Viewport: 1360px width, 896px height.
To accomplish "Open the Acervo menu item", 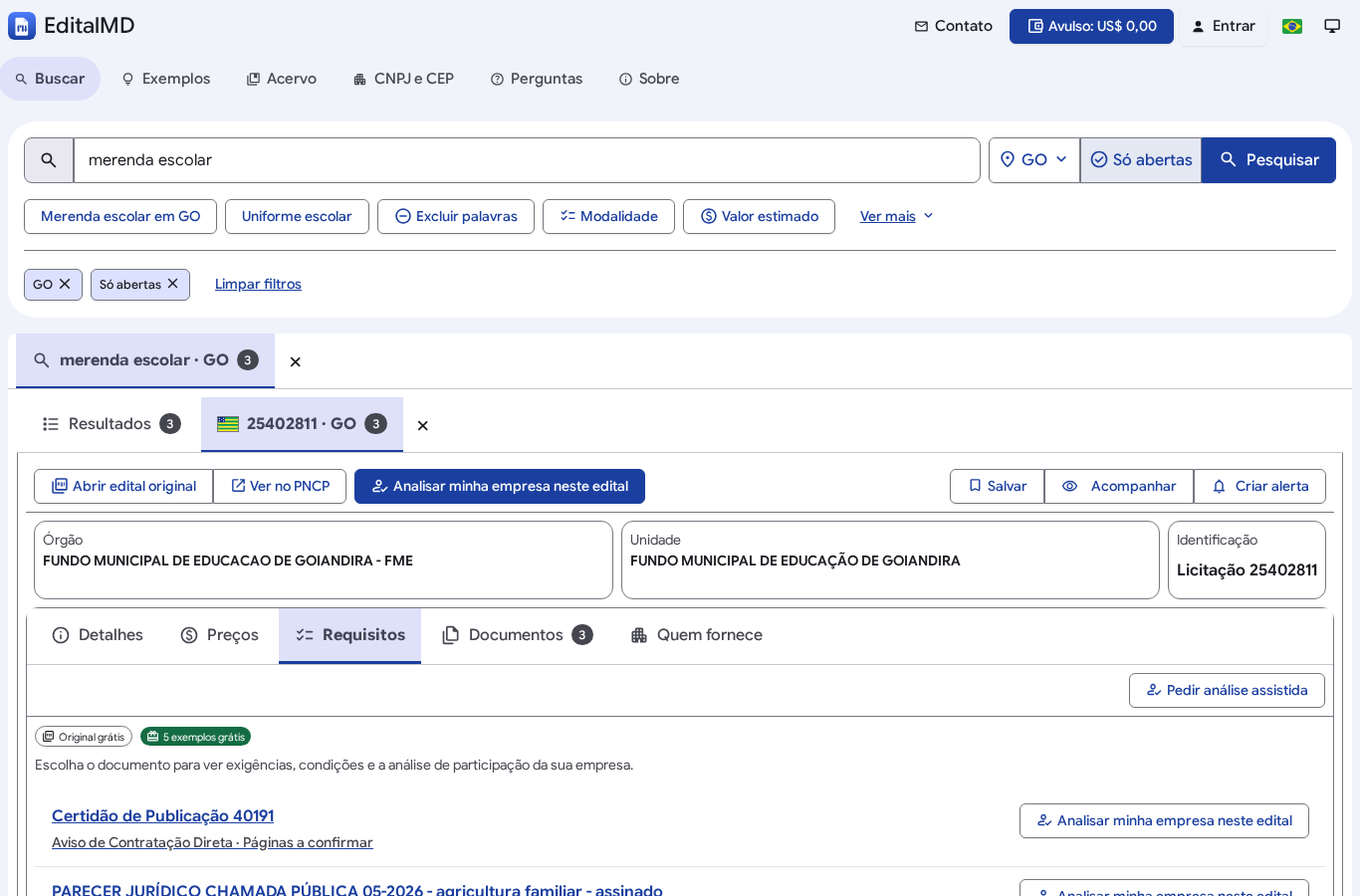I will pos(282,79).
